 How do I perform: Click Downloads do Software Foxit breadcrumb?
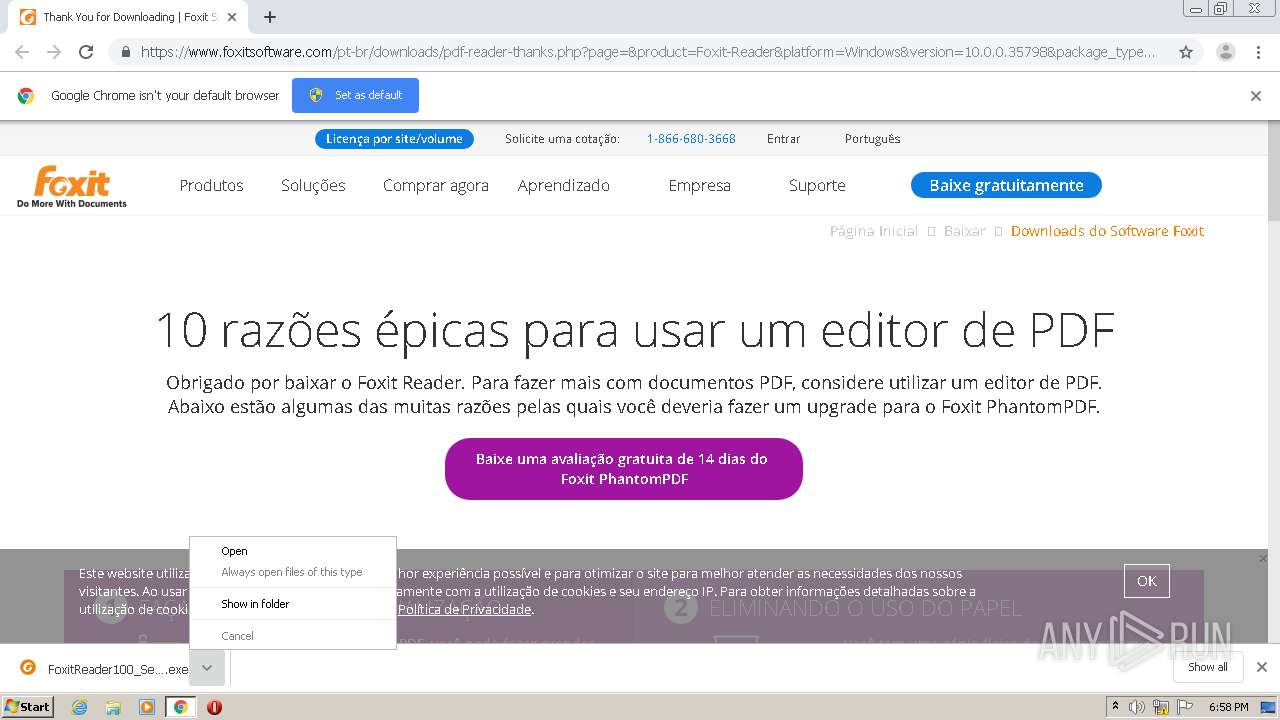1107,231
